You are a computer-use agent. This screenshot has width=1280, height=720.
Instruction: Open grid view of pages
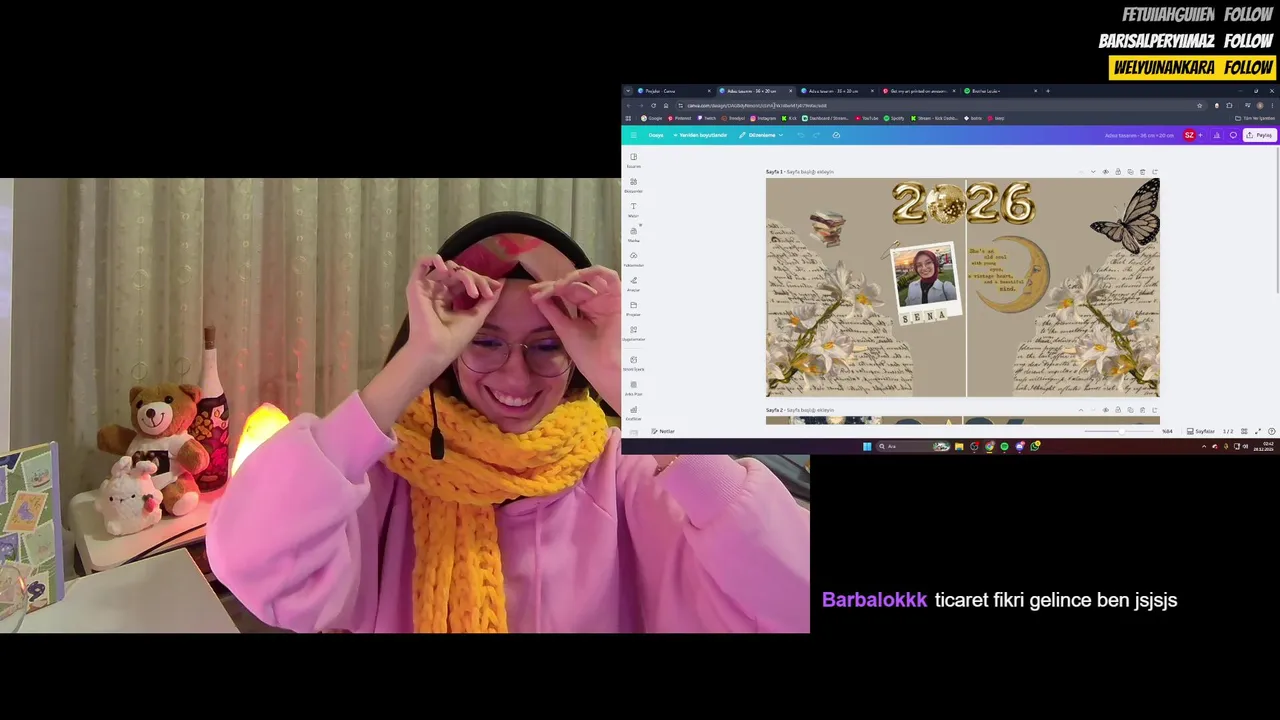point(1244,431)
